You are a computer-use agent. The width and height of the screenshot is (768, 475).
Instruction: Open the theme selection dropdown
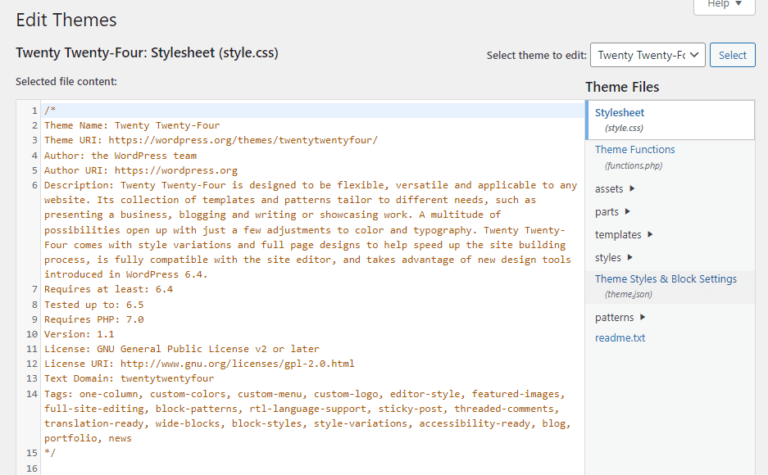[x=648, y=55]
